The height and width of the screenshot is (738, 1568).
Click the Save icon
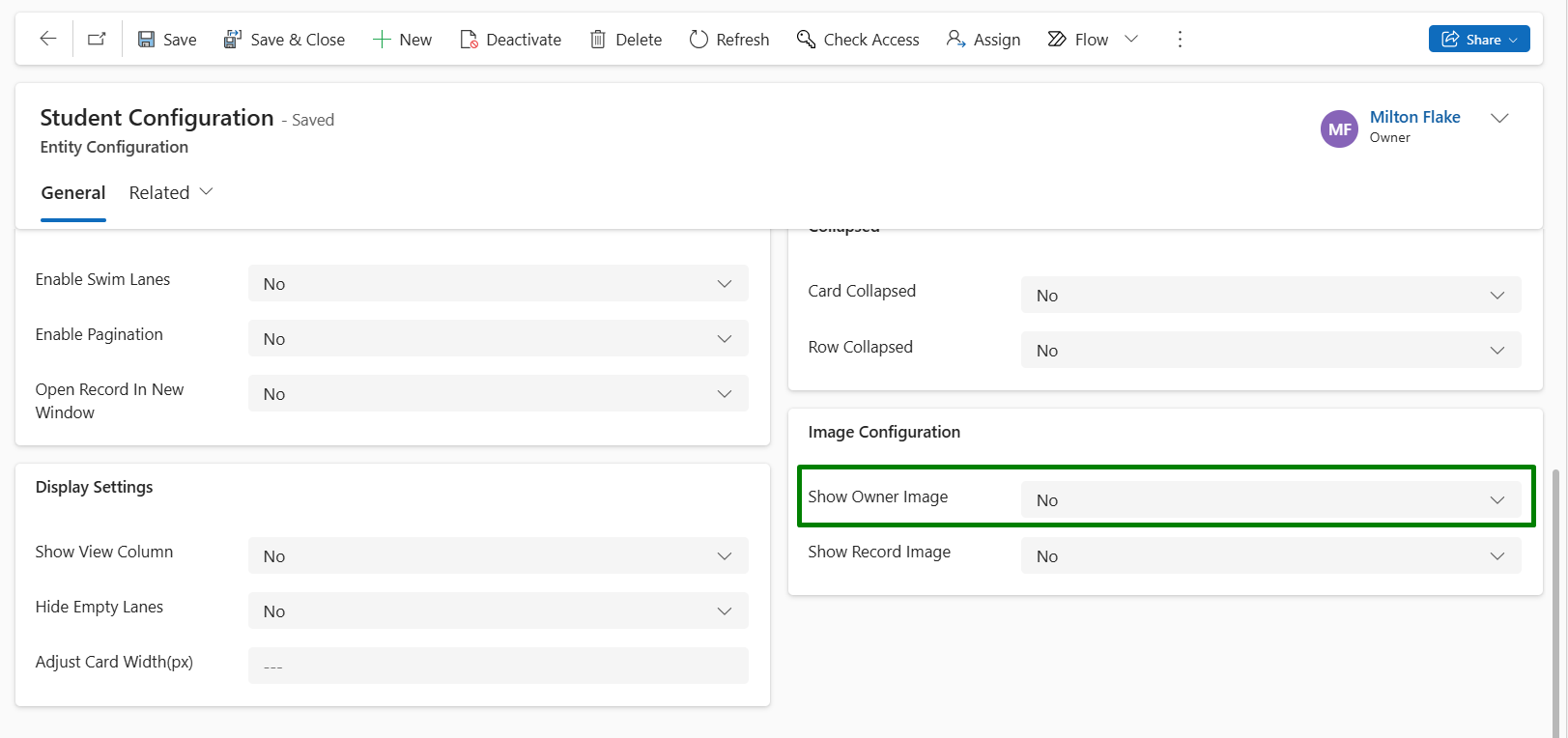click(x=147, y=40)
